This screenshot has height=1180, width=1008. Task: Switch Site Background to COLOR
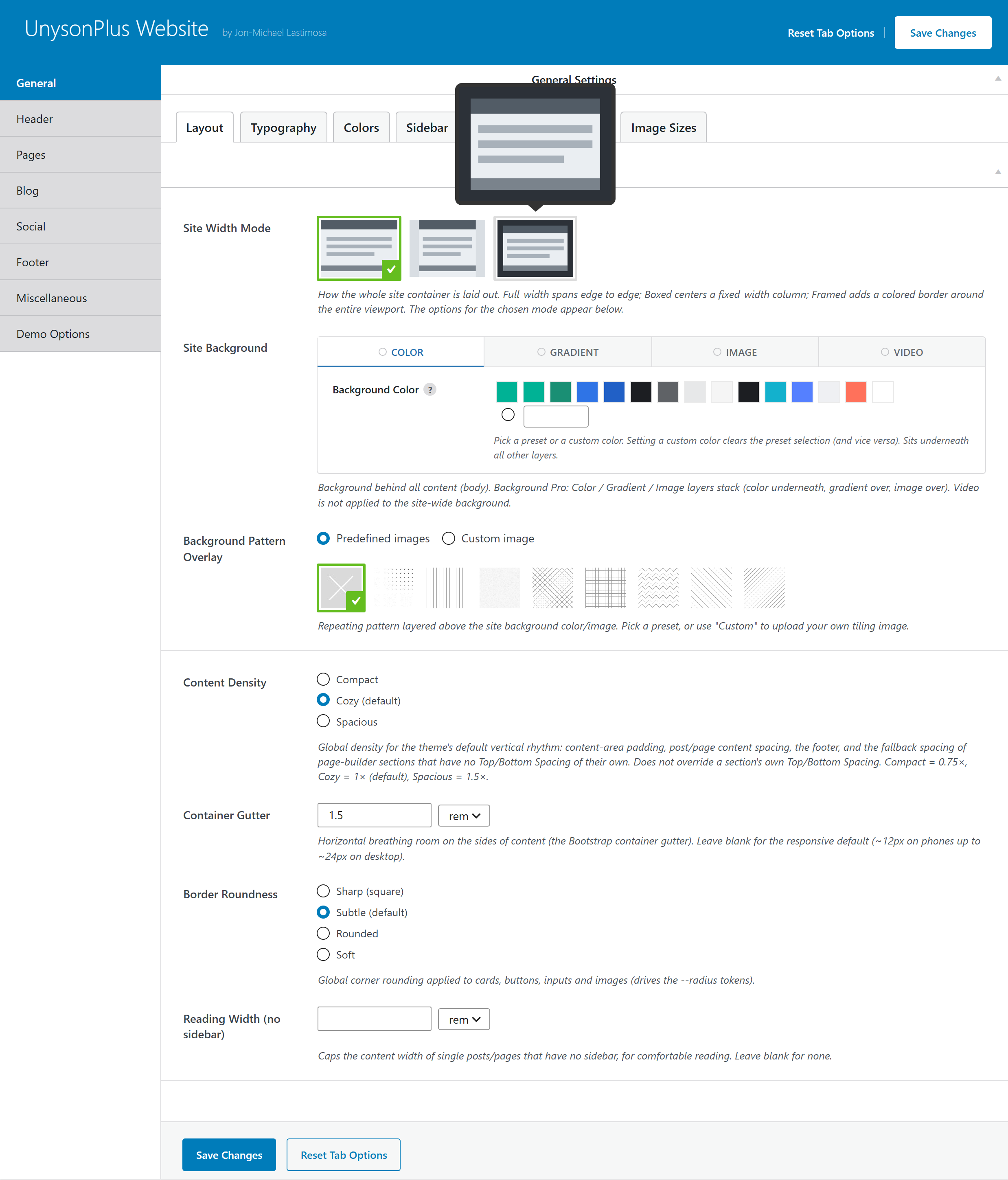point(401,352)
